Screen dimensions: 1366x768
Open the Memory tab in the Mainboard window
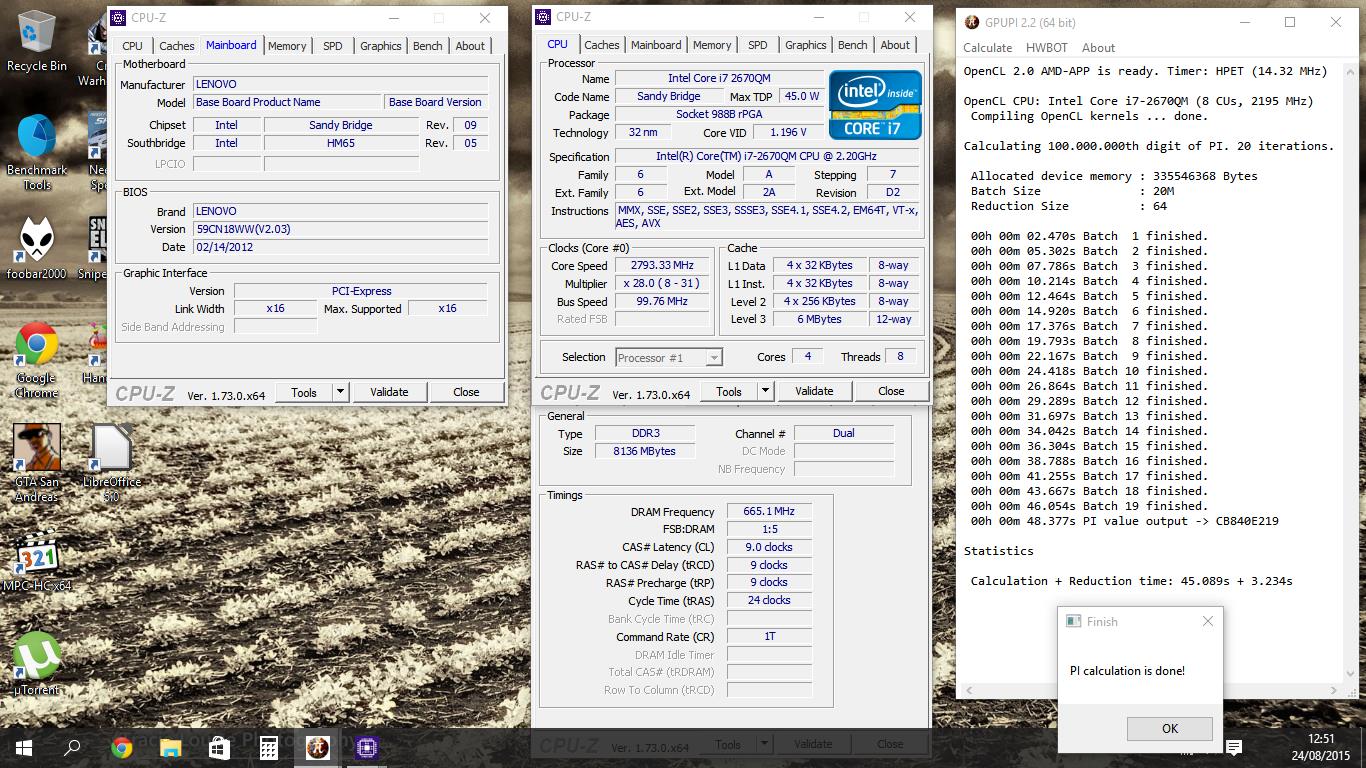(287, 46)
